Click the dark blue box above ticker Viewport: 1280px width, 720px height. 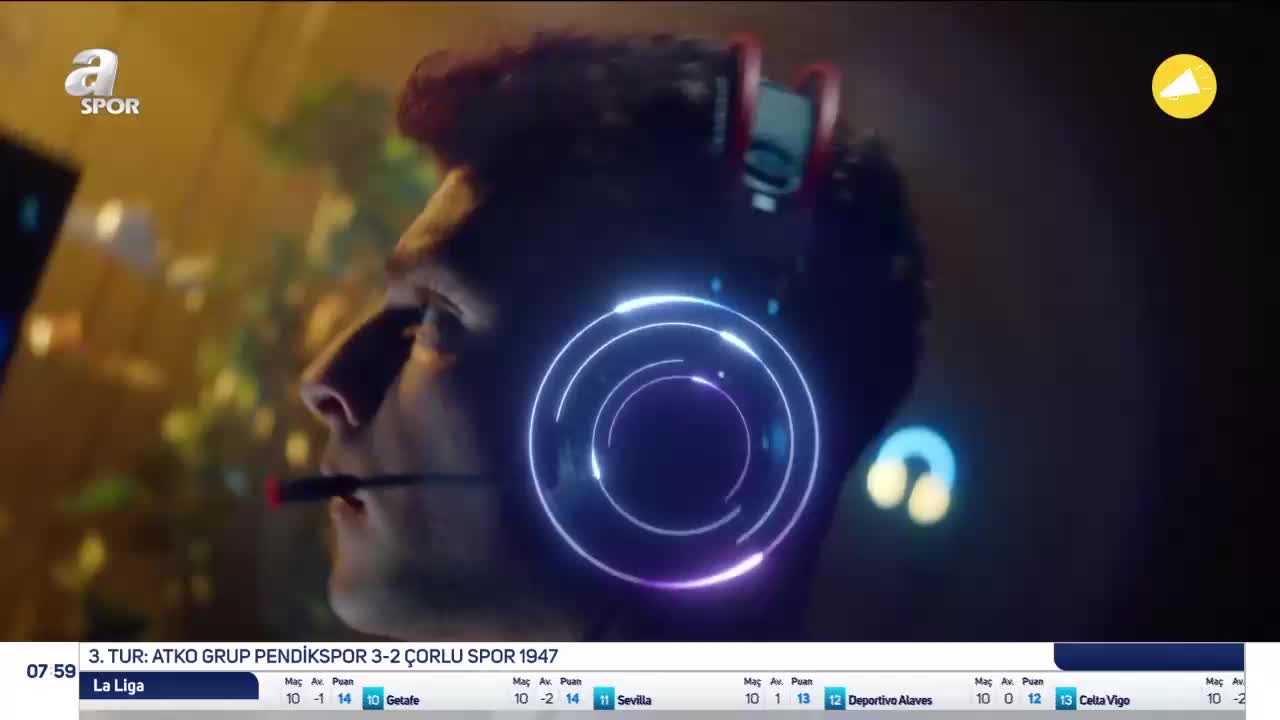pos(1148,656)
